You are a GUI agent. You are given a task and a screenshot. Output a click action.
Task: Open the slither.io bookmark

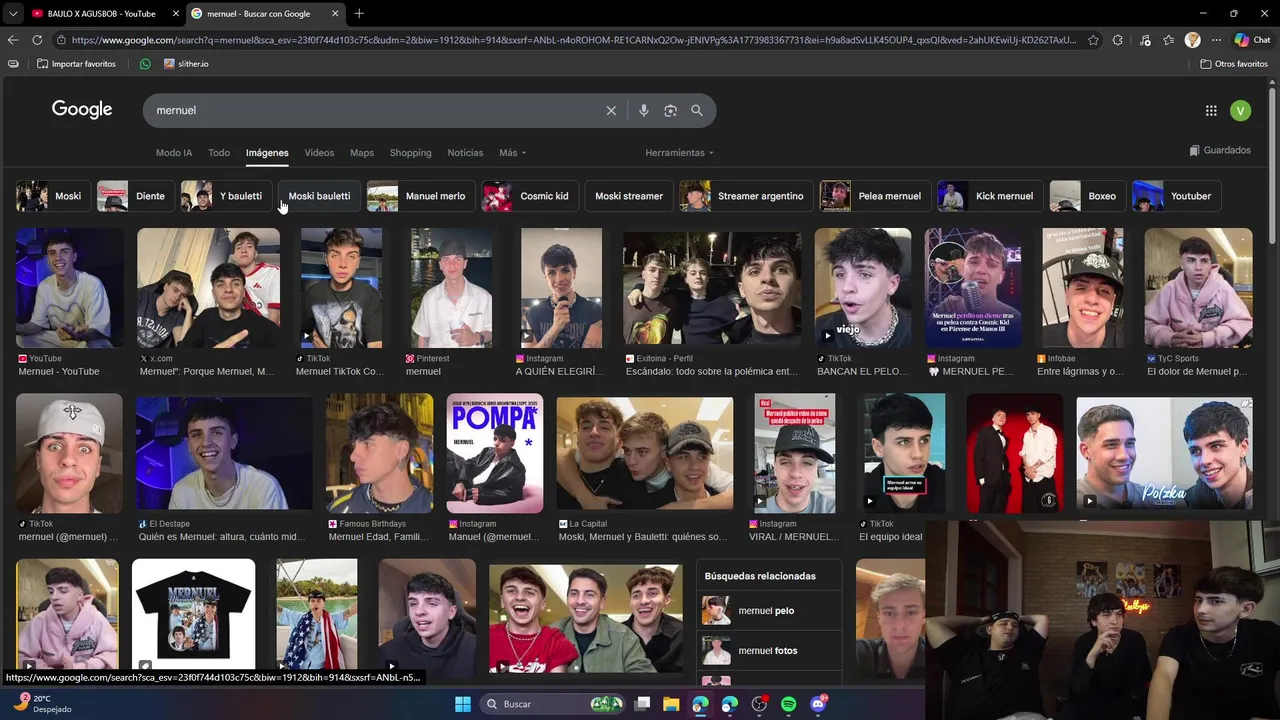point(184,64)
